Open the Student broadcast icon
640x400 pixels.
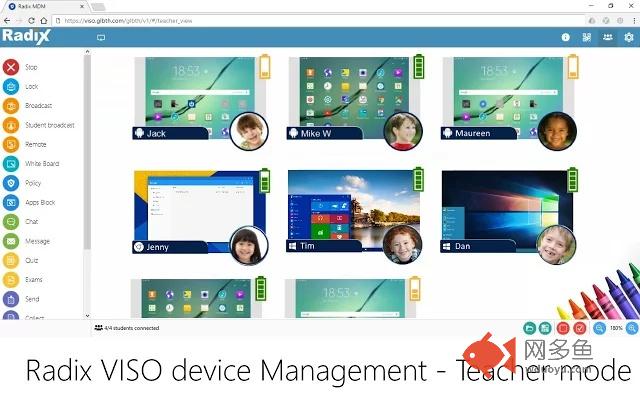[11, 125]
